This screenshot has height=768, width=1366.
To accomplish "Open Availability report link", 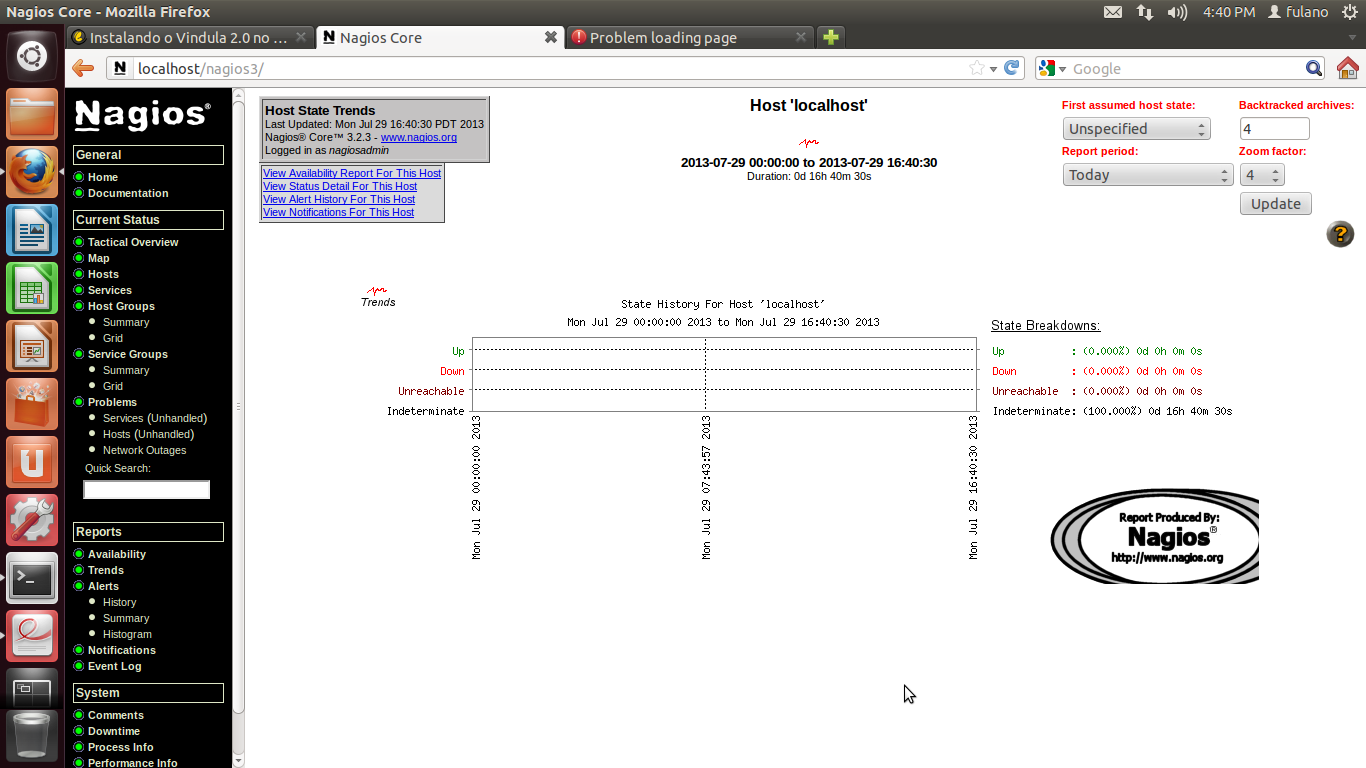I will (117, 554).
